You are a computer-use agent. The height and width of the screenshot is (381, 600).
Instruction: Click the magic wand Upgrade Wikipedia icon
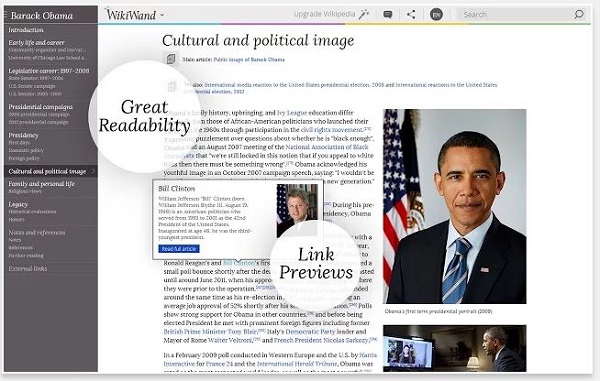pyautogui.click(x=364, y=15)
